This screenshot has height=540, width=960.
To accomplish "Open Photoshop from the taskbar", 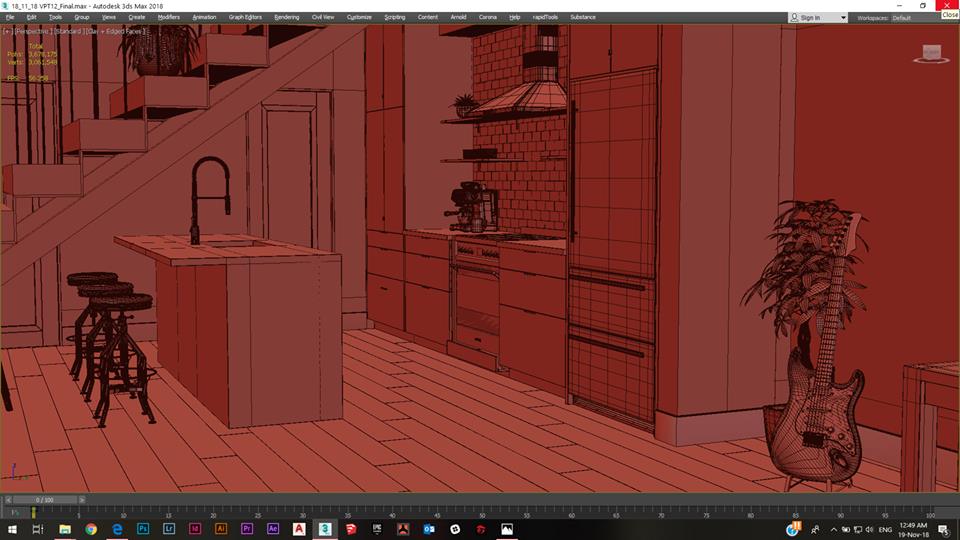I will (143, 528).
